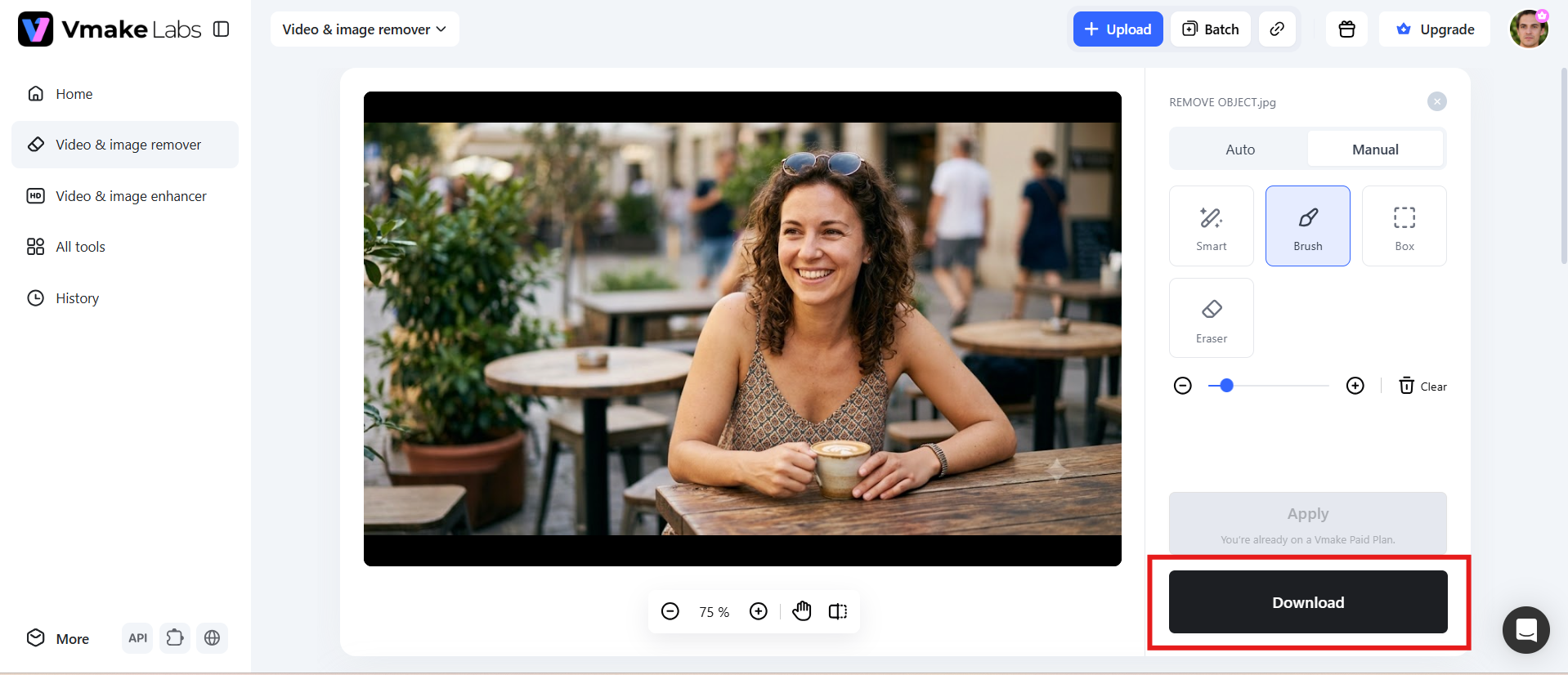Click the brush size slider handle
The image size is (1568, 675).
coord(1226,386)
